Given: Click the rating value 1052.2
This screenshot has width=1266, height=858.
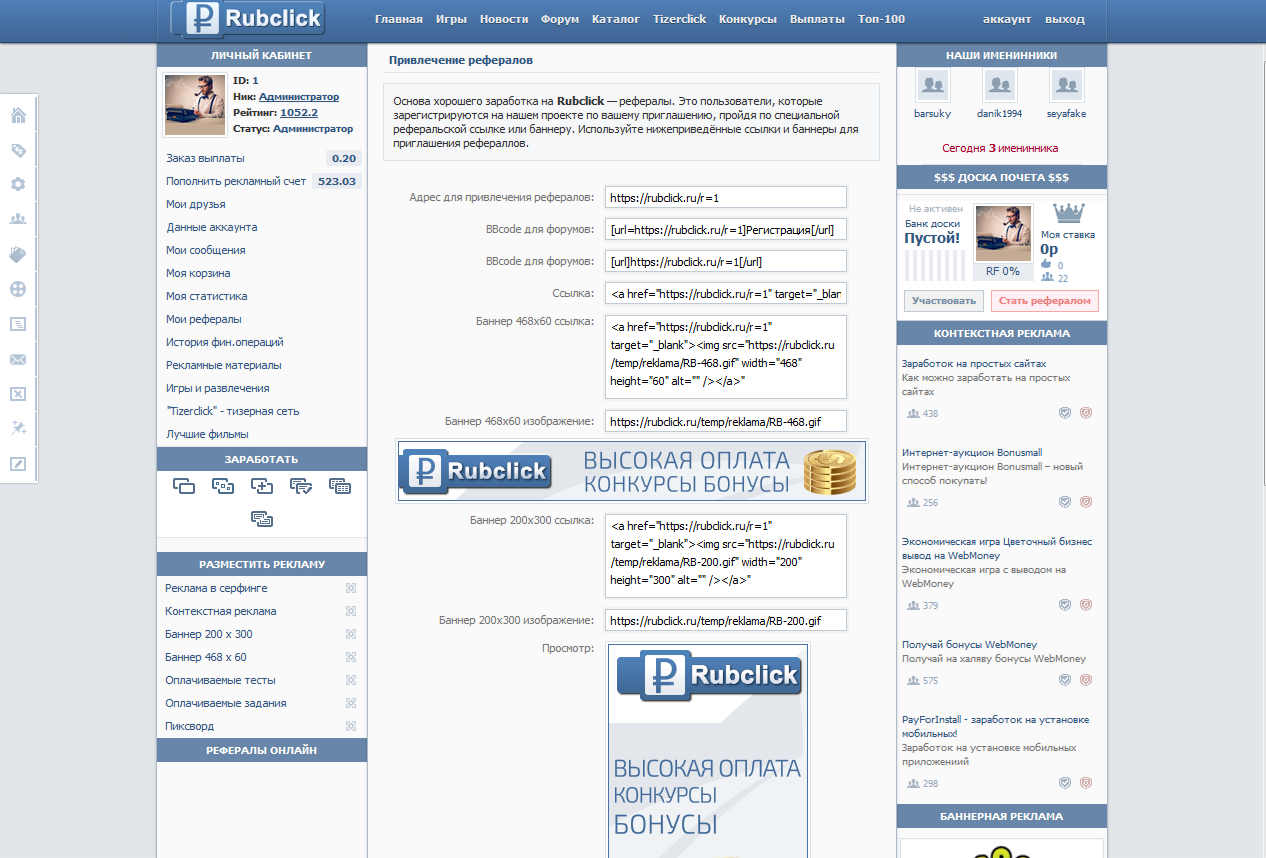Looking at the screenshot, I should 299,113.
